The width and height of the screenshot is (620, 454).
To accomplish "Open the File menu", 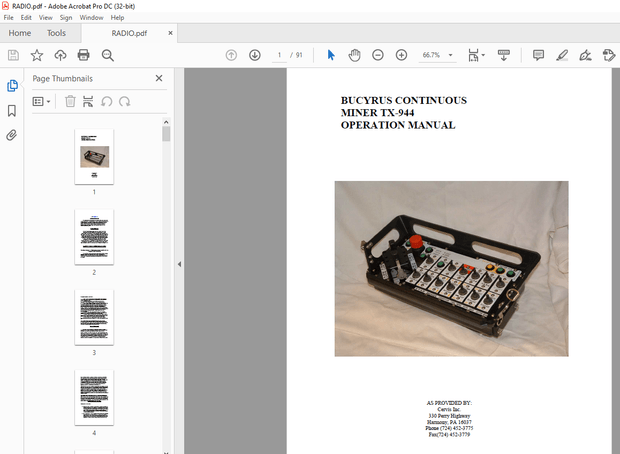I will pyautogui.click(x=8, y=17).
